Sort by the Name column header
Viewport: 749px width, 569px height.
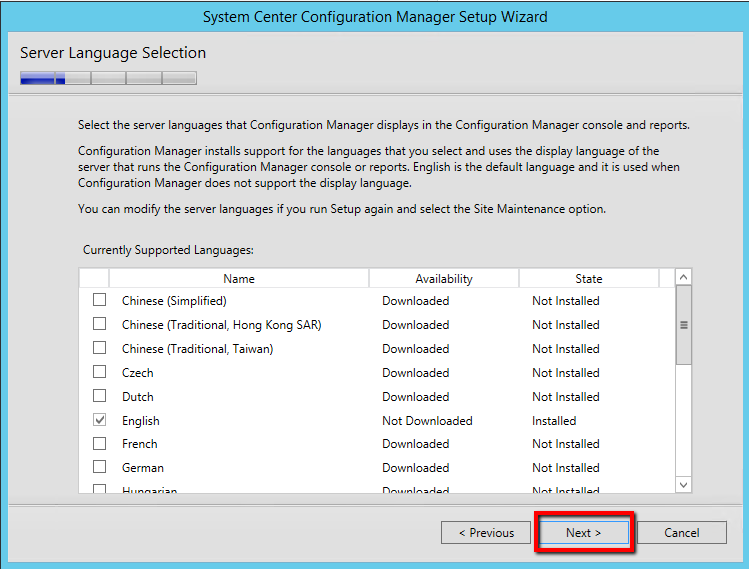pos(239,279)
